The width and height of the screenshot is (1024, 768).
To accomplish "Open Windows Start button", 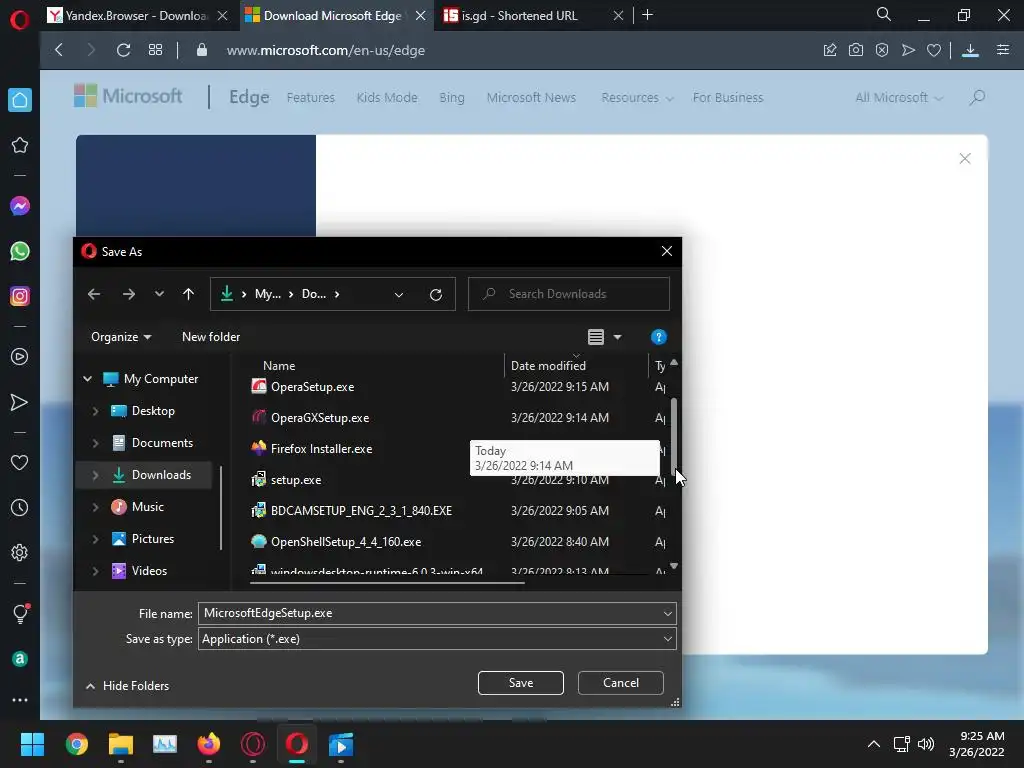I will [32, 744].
